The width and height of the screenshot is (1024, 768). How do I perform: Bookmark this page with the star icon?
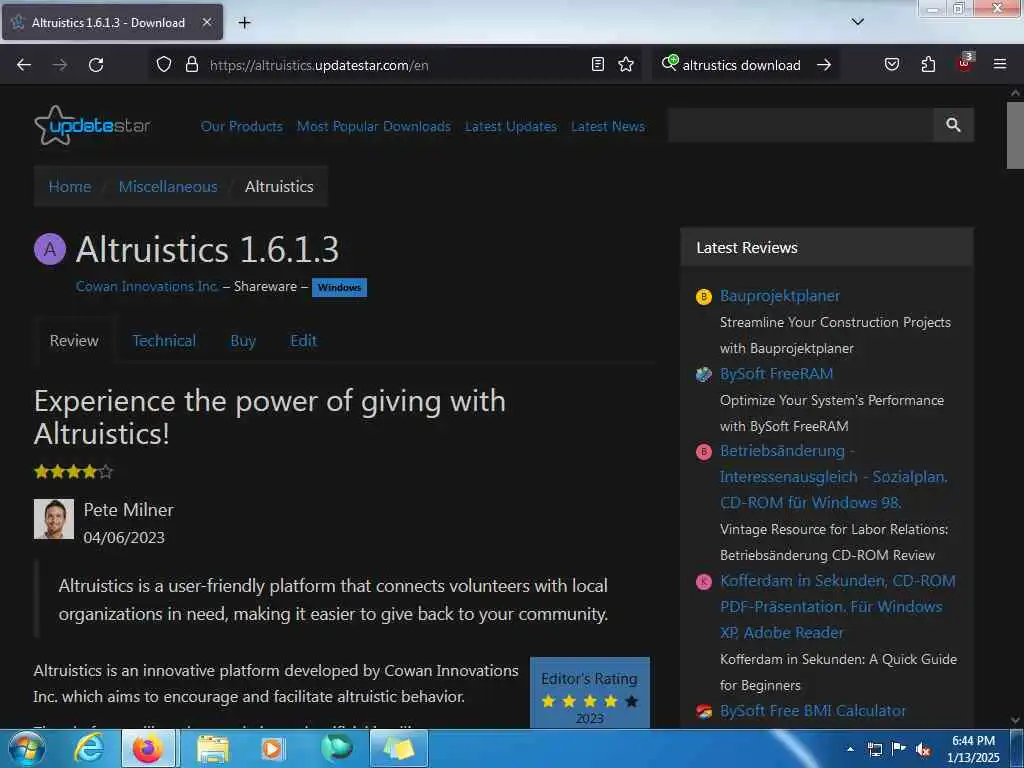tap(626, 64)
